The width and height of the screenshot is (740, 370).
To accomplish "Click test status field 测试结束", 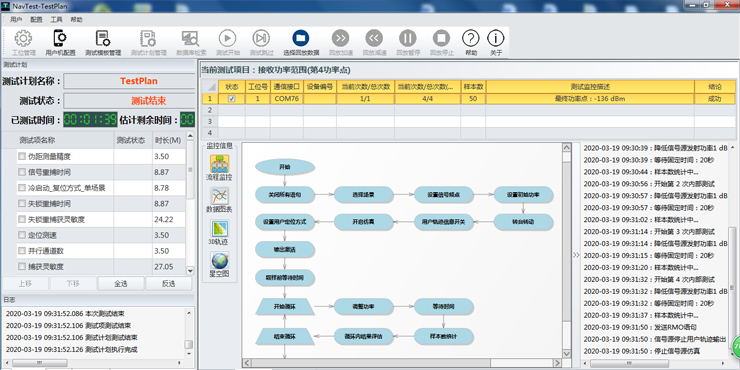I will pos(129,101).
